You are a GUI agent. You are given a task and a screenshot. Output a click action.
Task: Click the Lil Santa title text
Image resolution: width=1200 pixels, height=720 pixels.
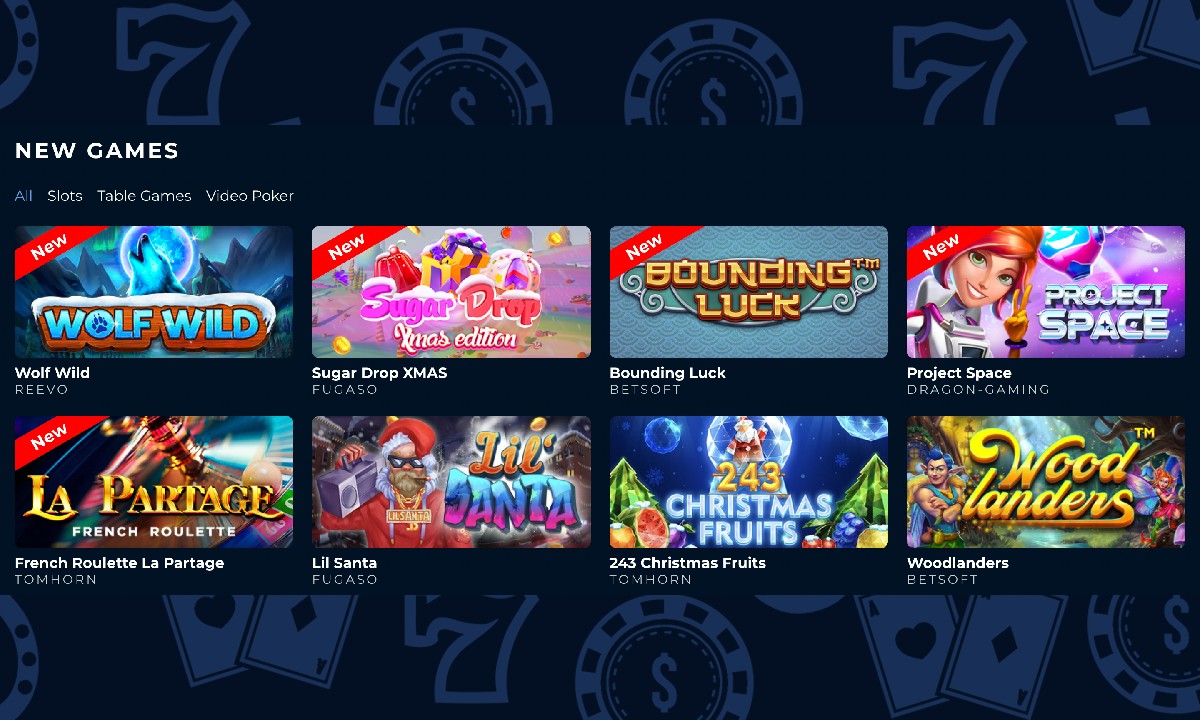click(344, 563)
